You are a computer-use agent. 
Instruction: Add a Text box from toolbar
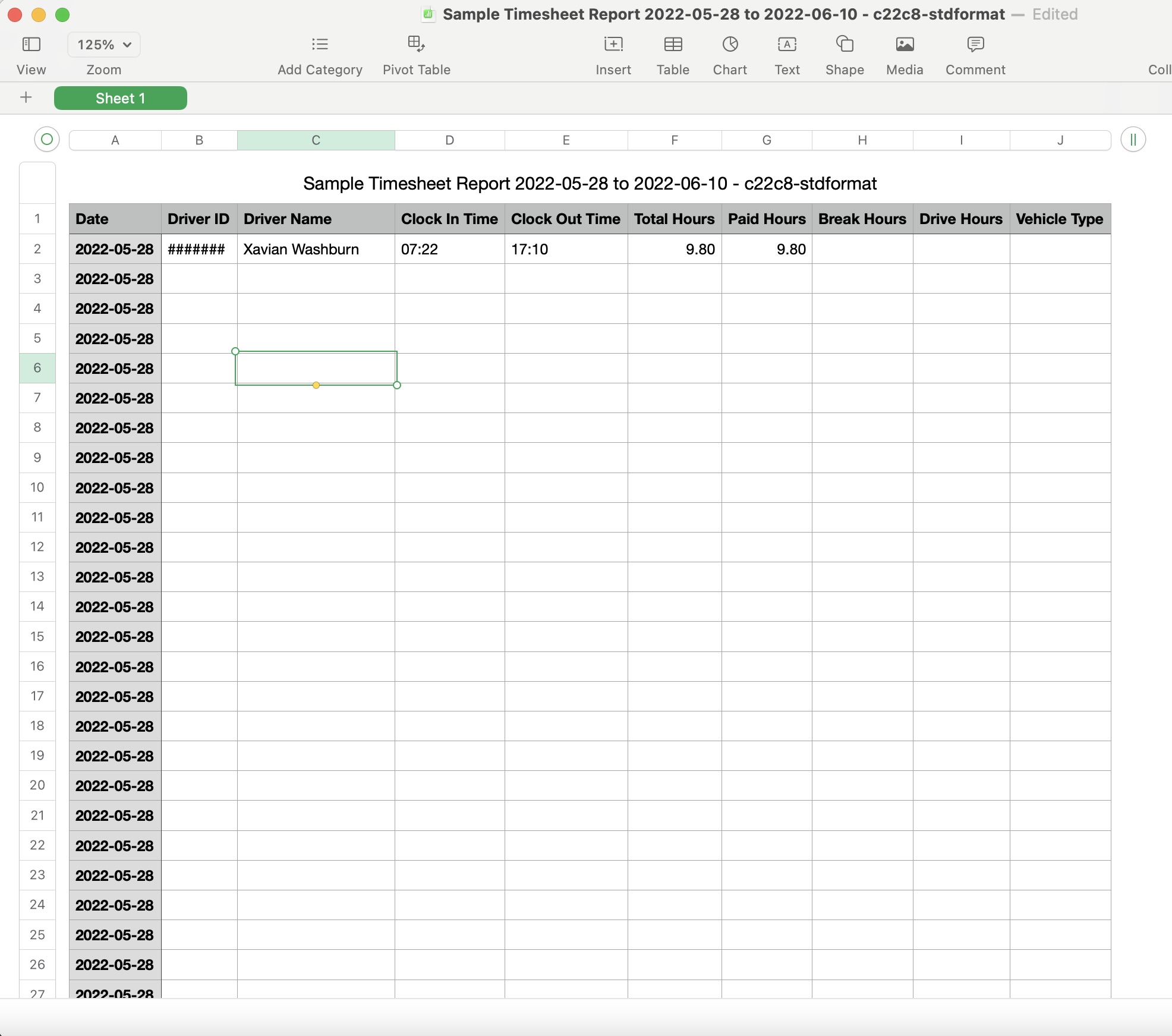787,45
